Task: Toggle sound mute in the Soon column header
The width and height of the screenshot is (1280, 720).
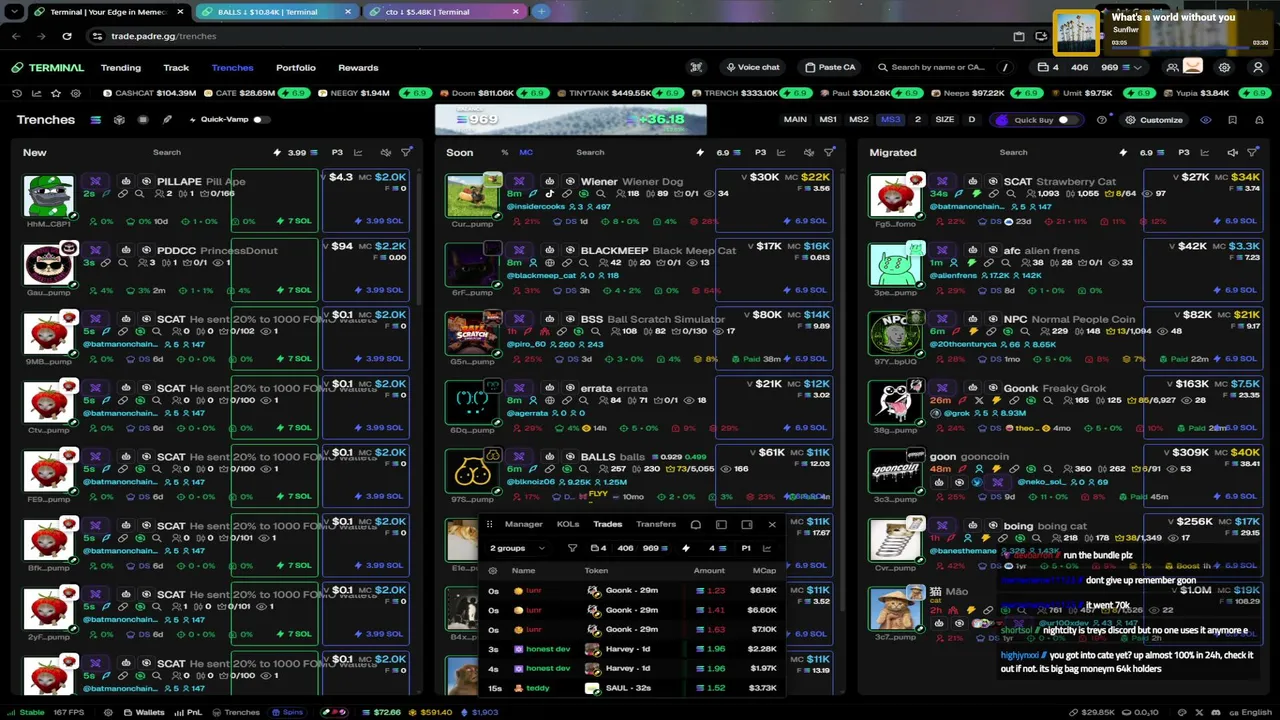Action: click(808, 153)
